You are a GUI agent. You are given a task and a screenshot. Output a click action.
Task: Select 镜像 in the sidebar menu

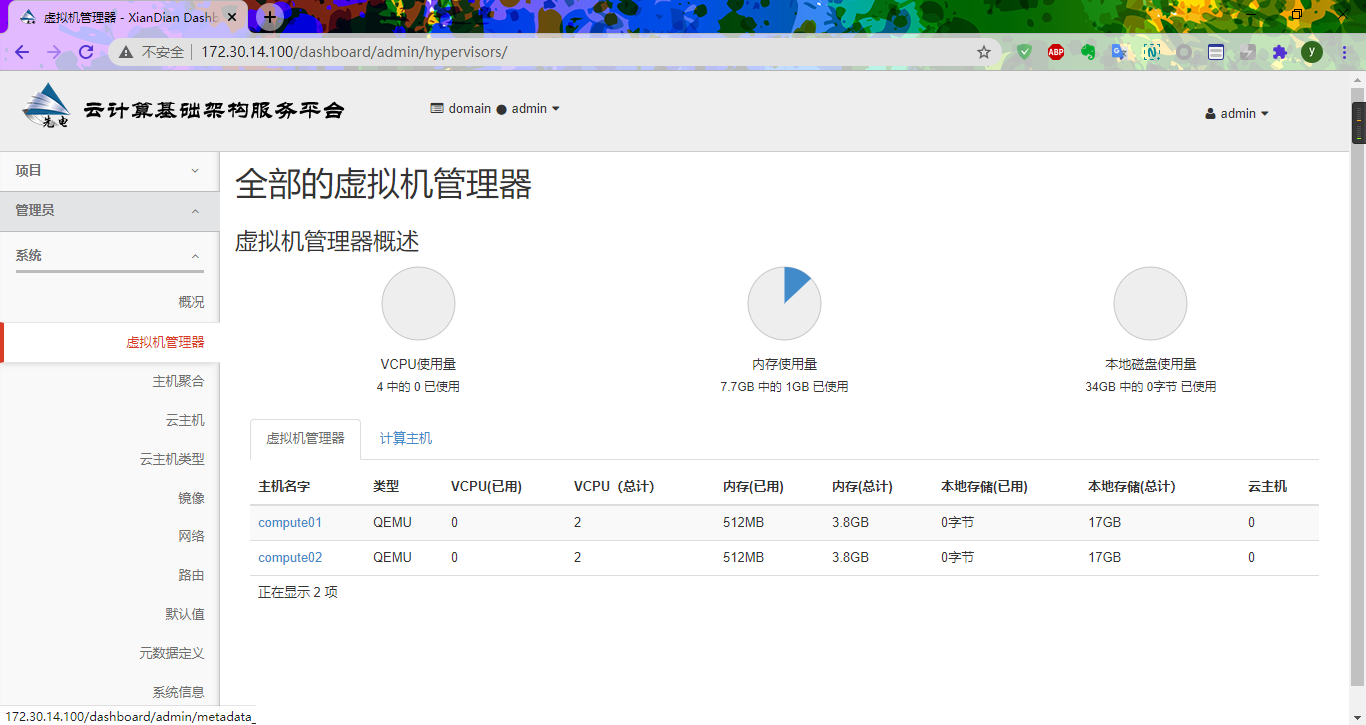(x=191, y=497)
